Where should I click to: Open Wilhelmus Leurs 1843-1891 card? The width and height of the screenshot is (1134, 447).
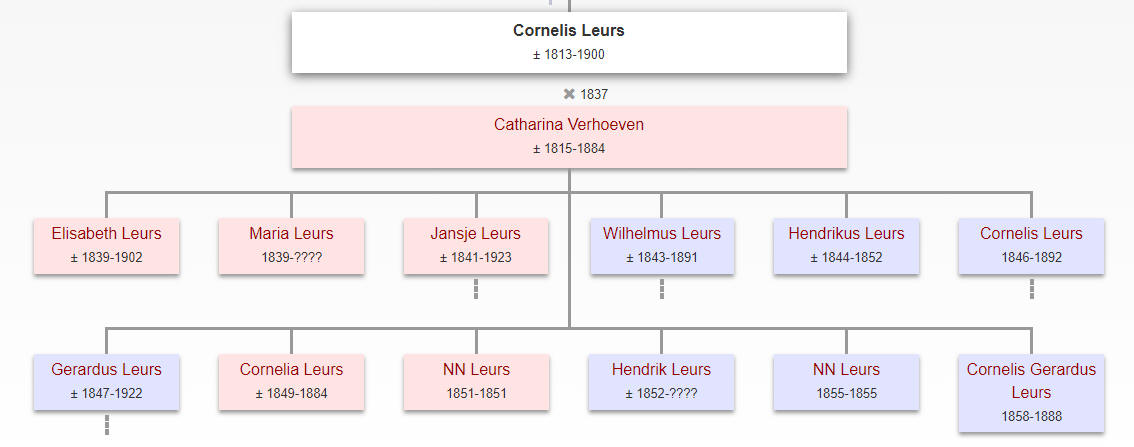pos(662,246)
